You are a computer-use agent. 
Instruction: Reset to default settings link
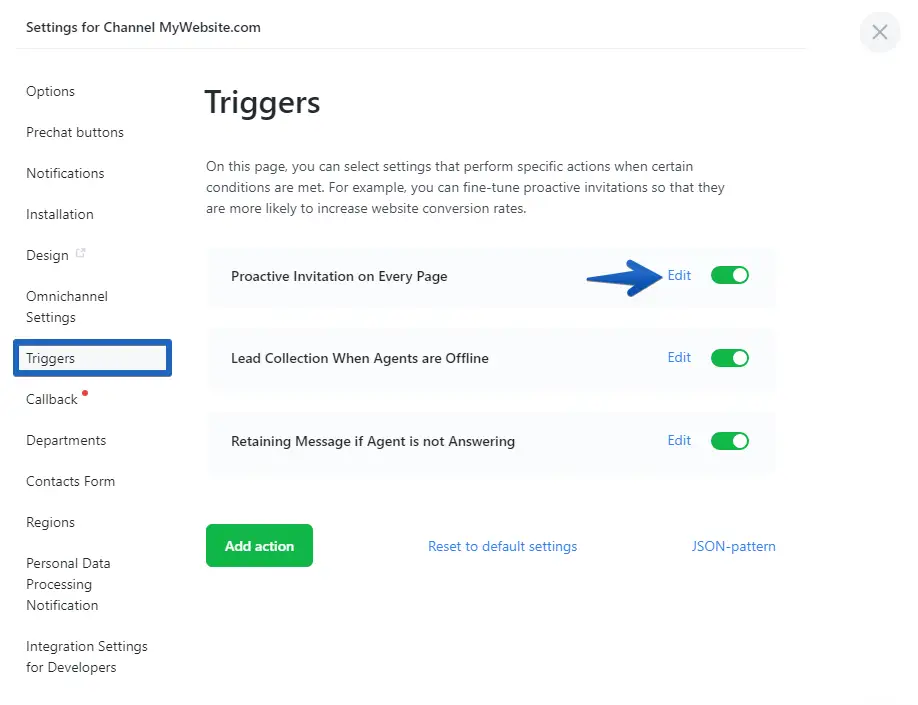click(x=502, y=547)
